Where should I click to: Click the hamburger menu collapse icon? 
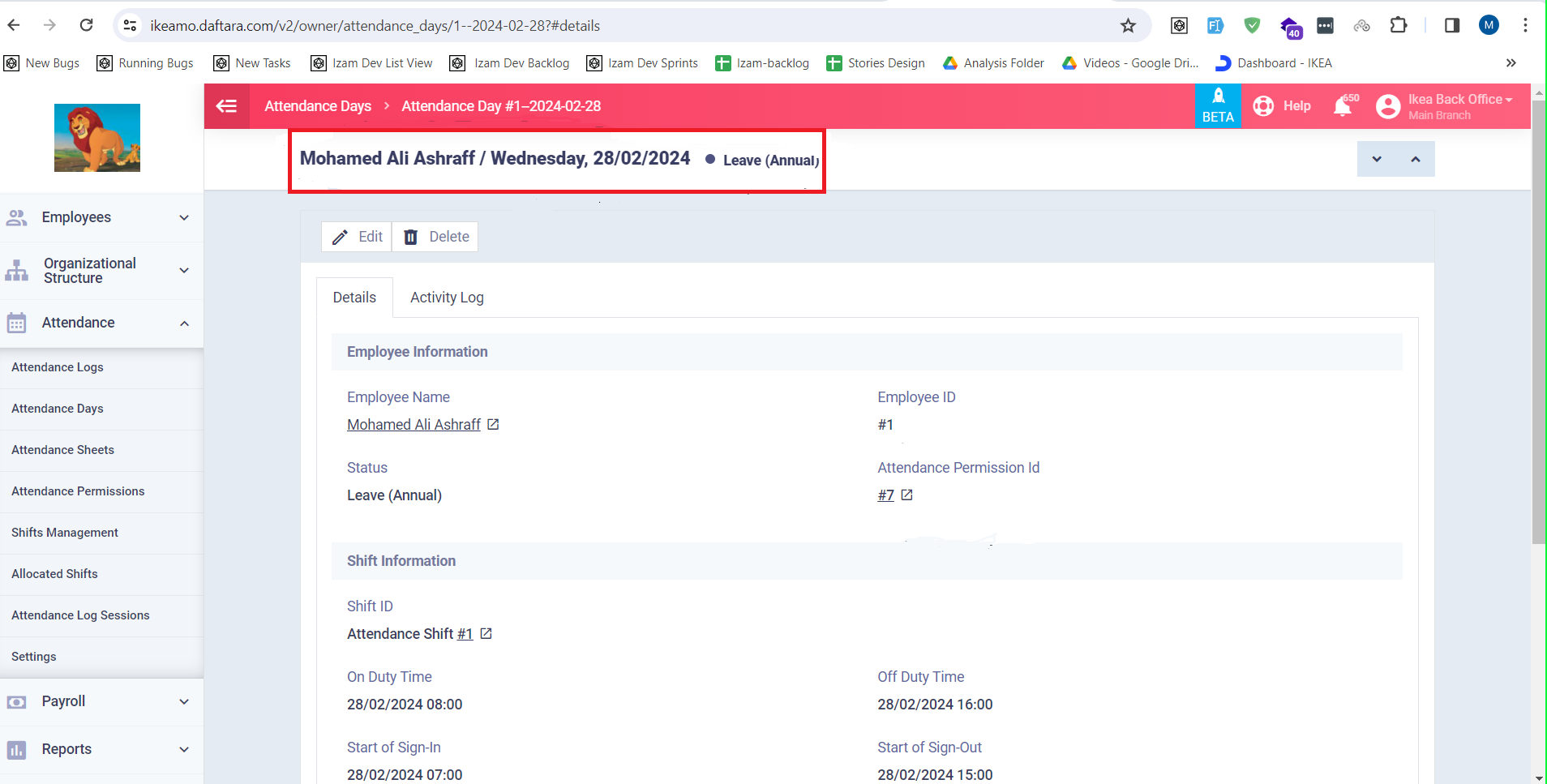tap(226, 106)
